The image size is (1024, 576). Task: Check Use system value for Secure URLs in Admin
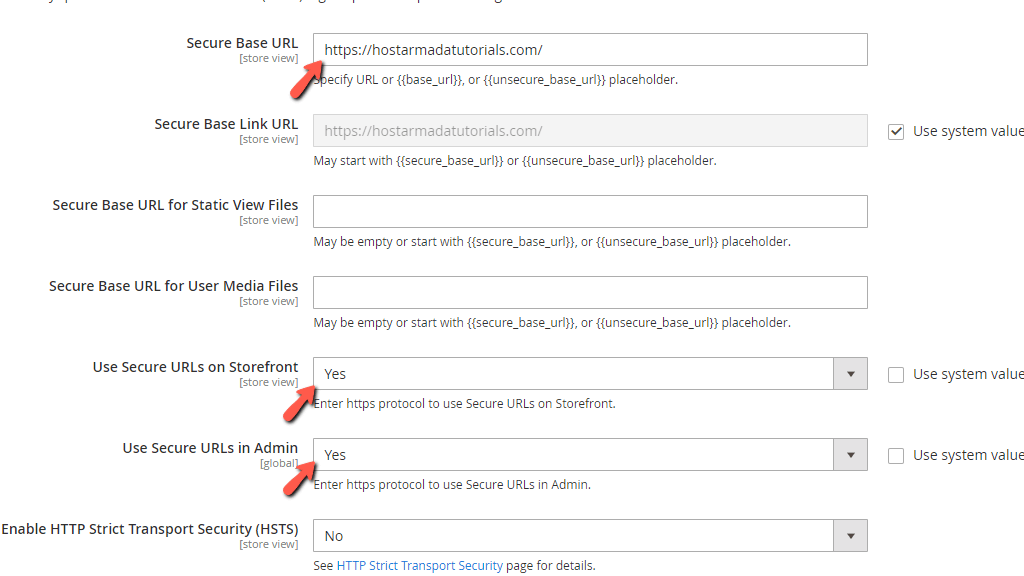pyautogui.click(x=896, y=456)
